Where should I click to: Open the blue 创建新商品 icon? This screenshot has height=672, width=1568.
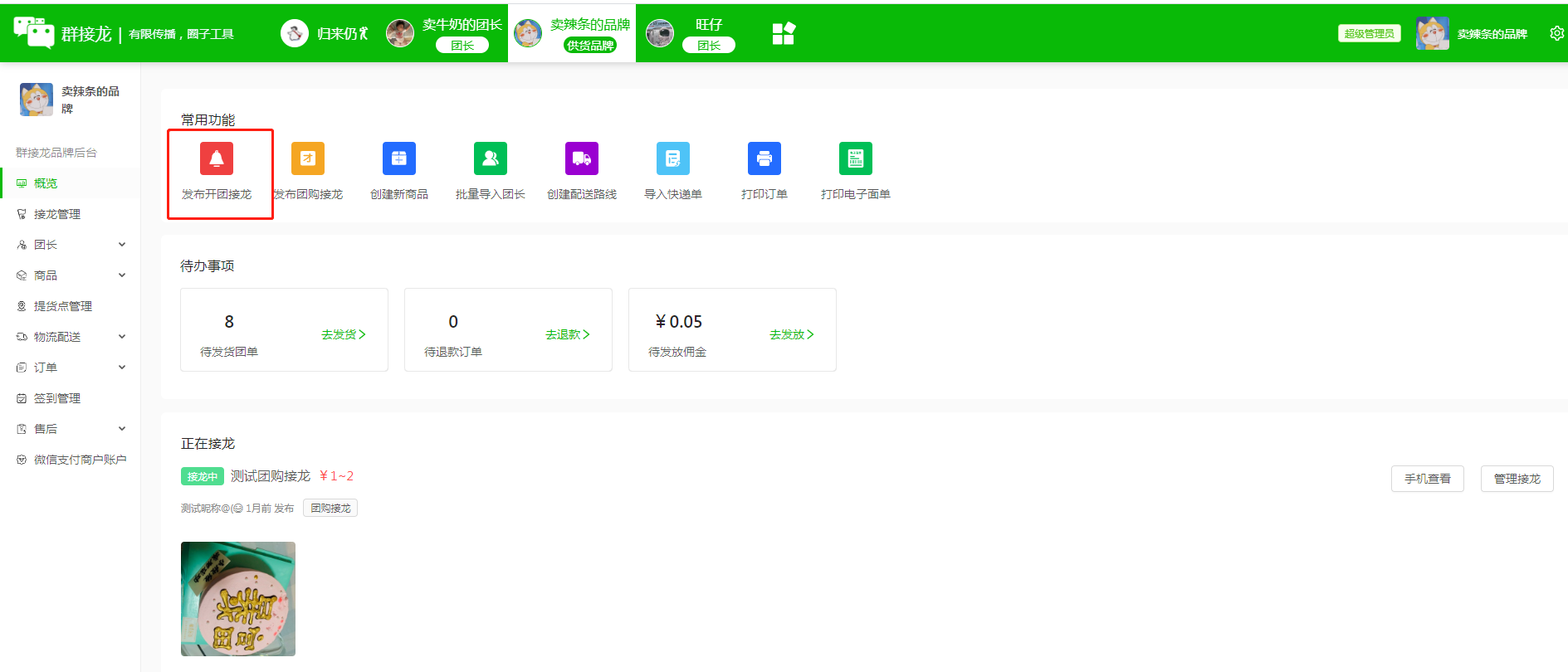(x=399, y=158)
